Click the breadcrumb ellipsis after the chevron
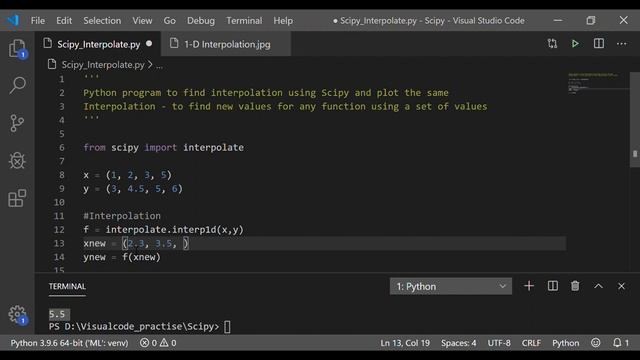The image size is (640, 360). [x=159, y=65]
